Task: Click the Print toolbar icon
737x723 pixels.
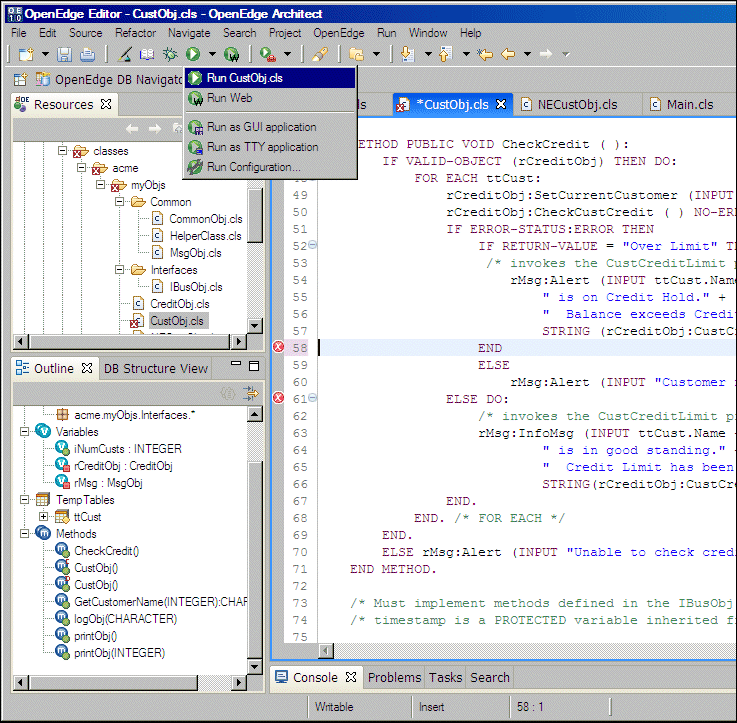Action: click(86, 54)
